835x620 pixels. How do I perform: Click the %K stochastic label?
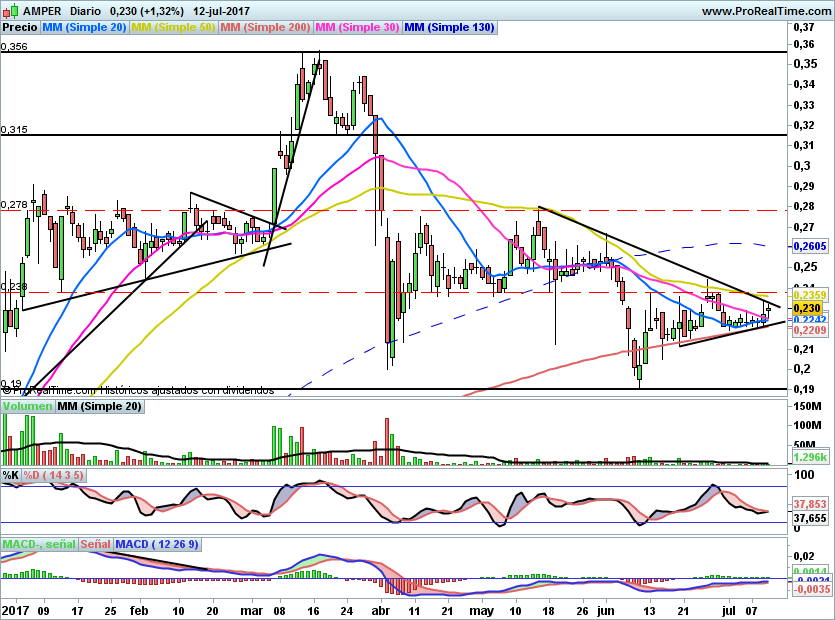pyautogui.click(x=11, y=474)
